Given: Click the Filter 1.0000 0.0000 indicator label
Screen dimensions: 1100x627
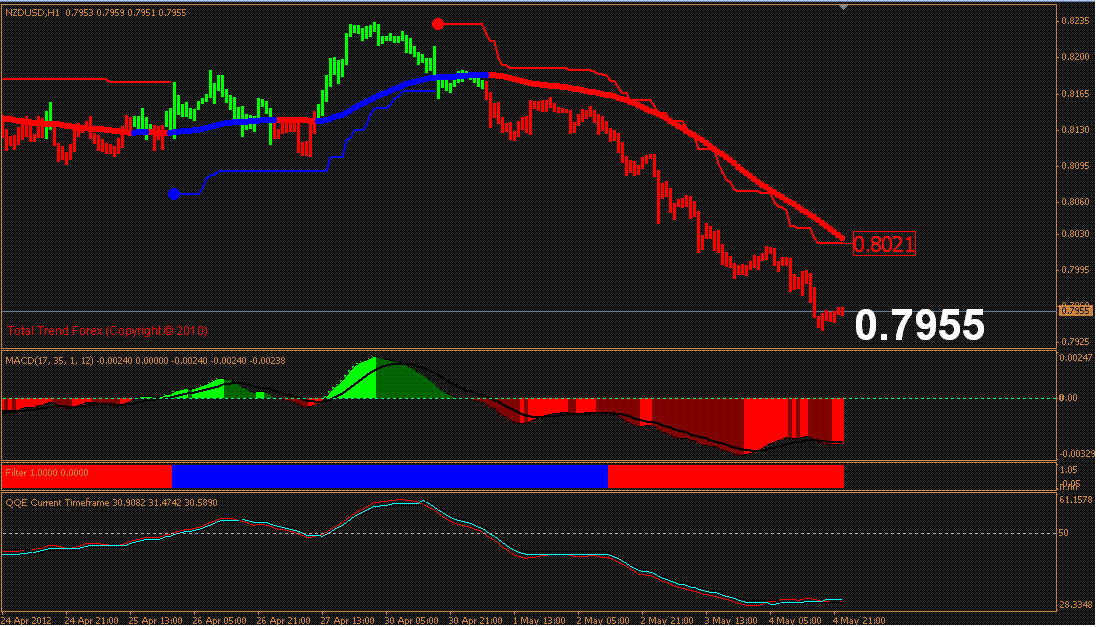Looking at the screenshot, I should point(47,473).
